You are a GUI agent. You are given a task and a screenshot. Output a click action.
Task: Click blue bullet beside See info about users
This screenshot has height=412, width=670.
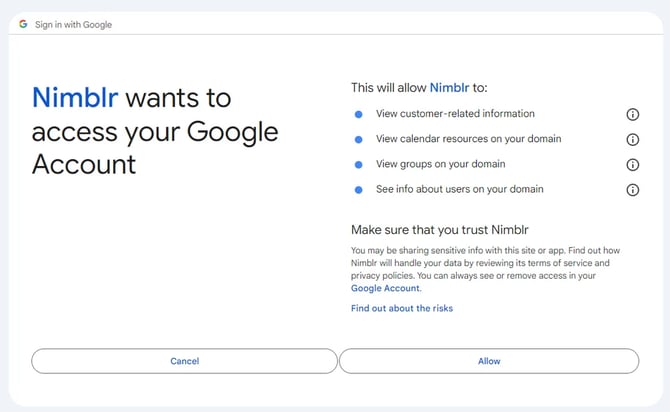pos(359,190)
